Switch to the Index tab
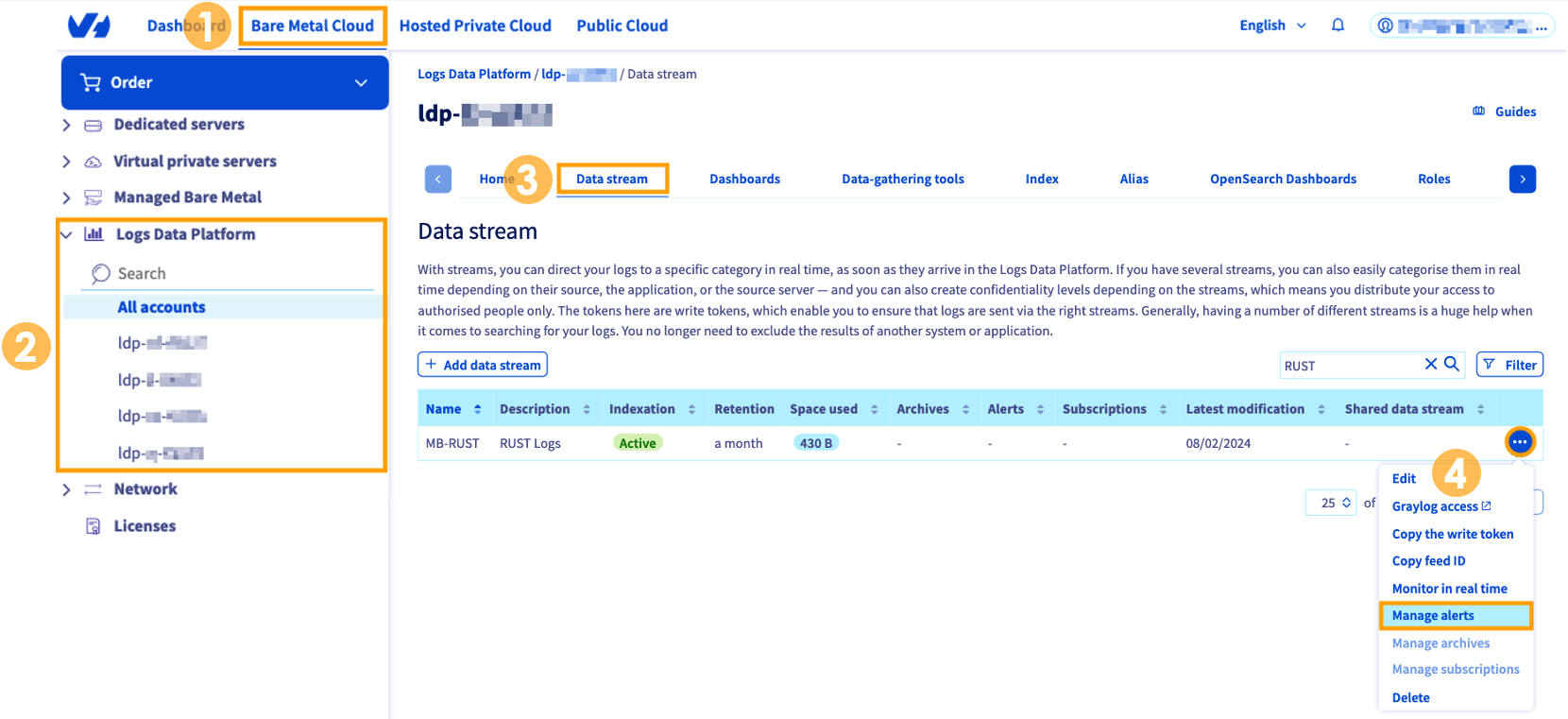 [1042, 179]
